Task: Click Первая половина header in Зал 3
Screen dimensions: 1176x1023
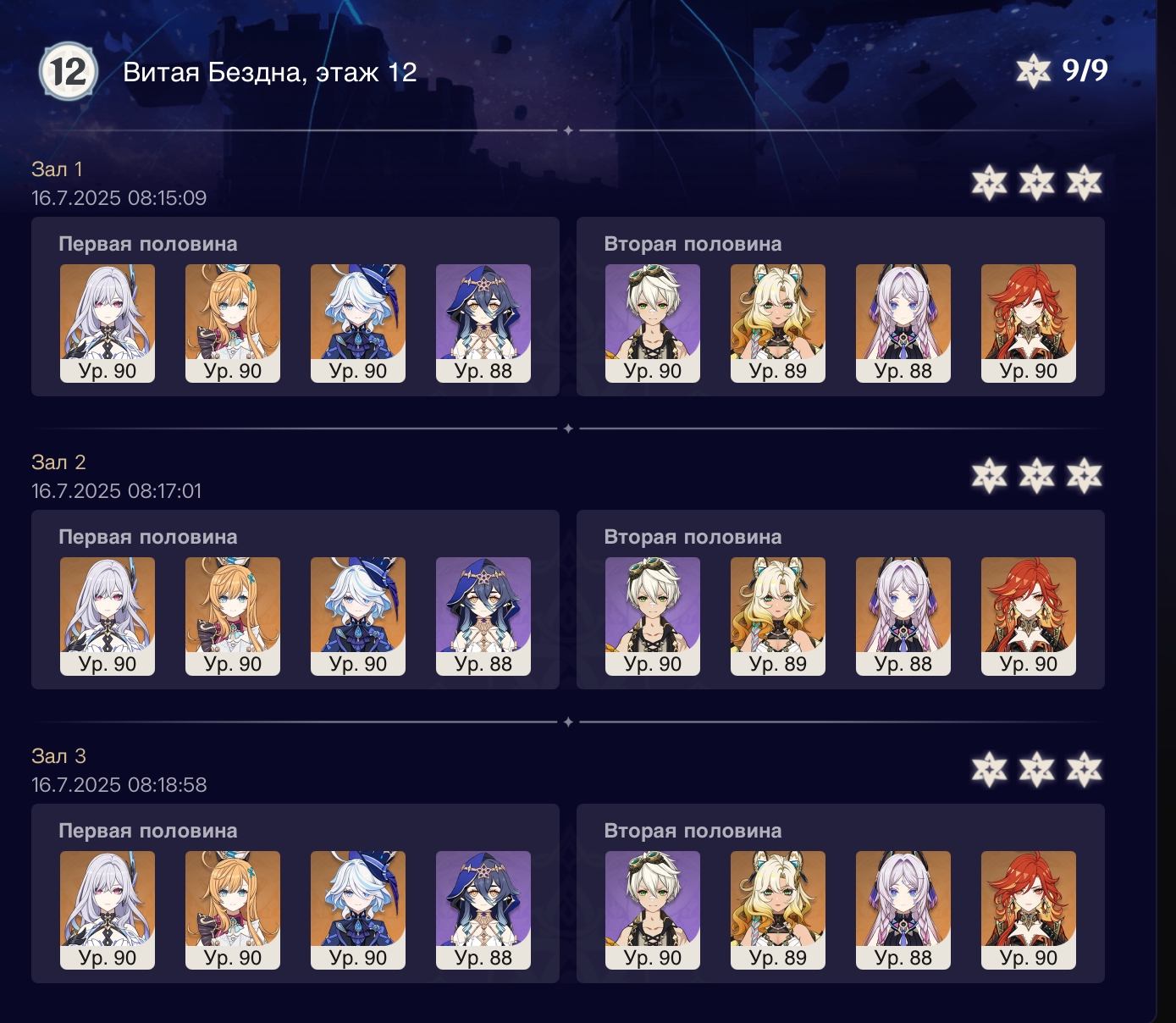Action: tap(148, 831)
